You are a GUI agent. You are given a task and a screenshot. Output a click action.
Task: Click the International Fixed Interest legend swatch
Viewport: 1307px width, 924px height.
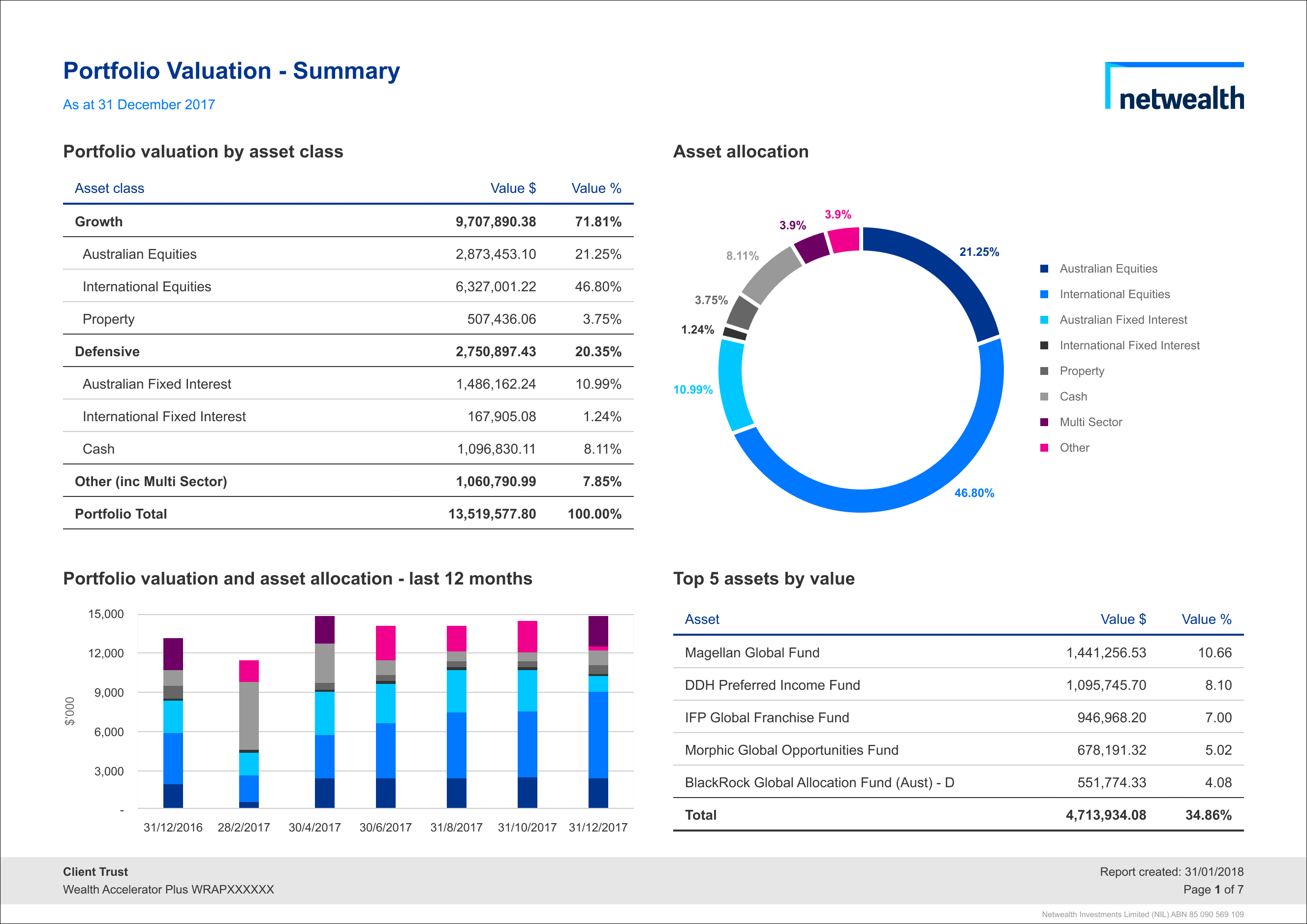pyautogui.click(x=1044, y=345)
